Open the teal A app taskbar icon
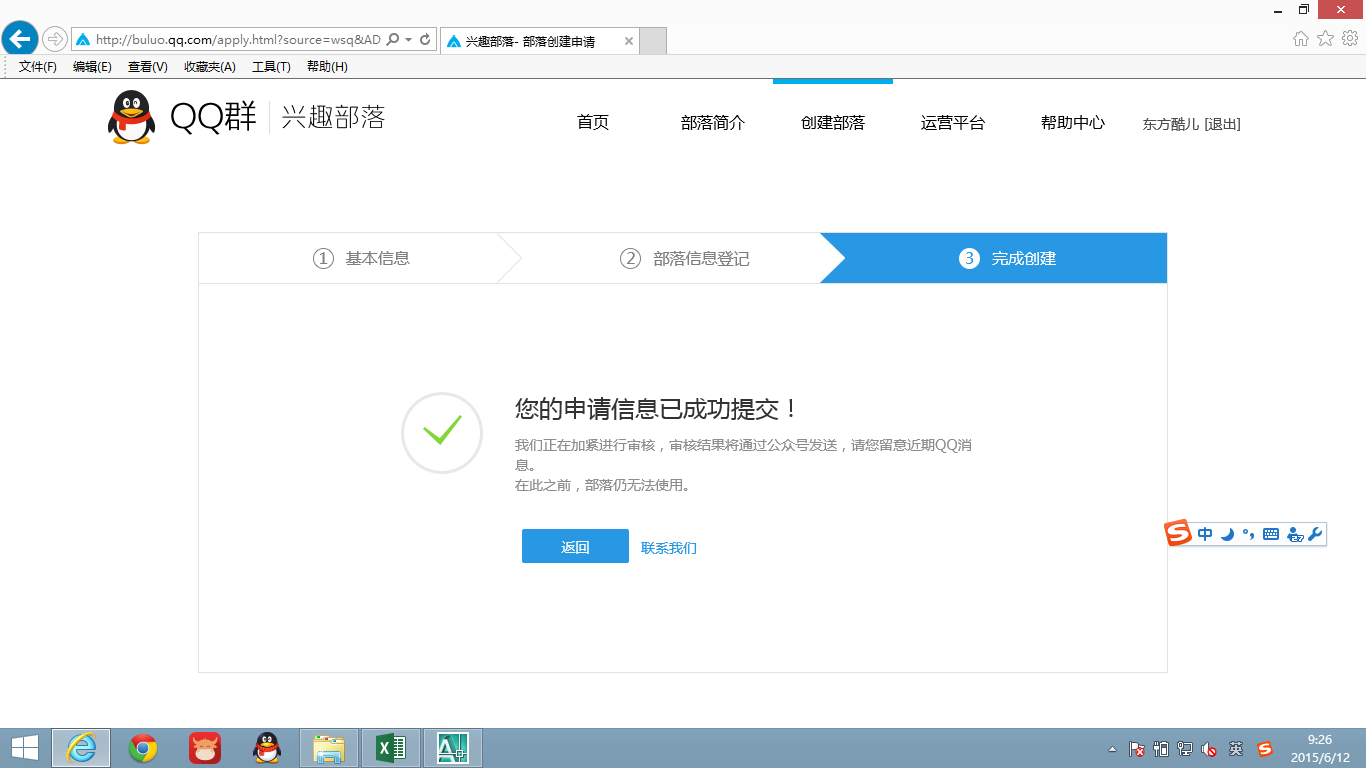Viewport: 1366px width, 768px height. coord(453,748)
